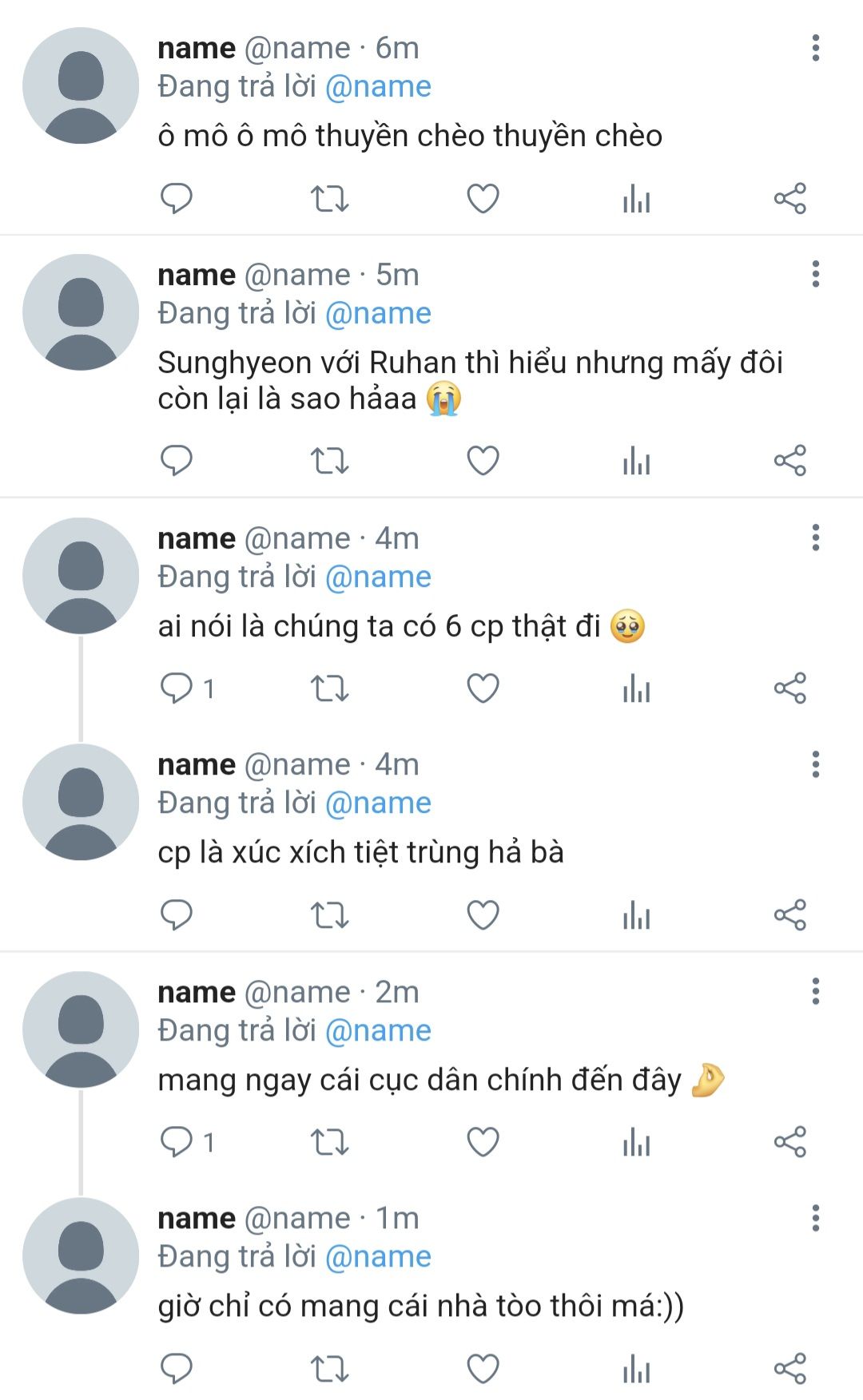Like the "6 cp thật đi" tweet

(x=483, y=688)
